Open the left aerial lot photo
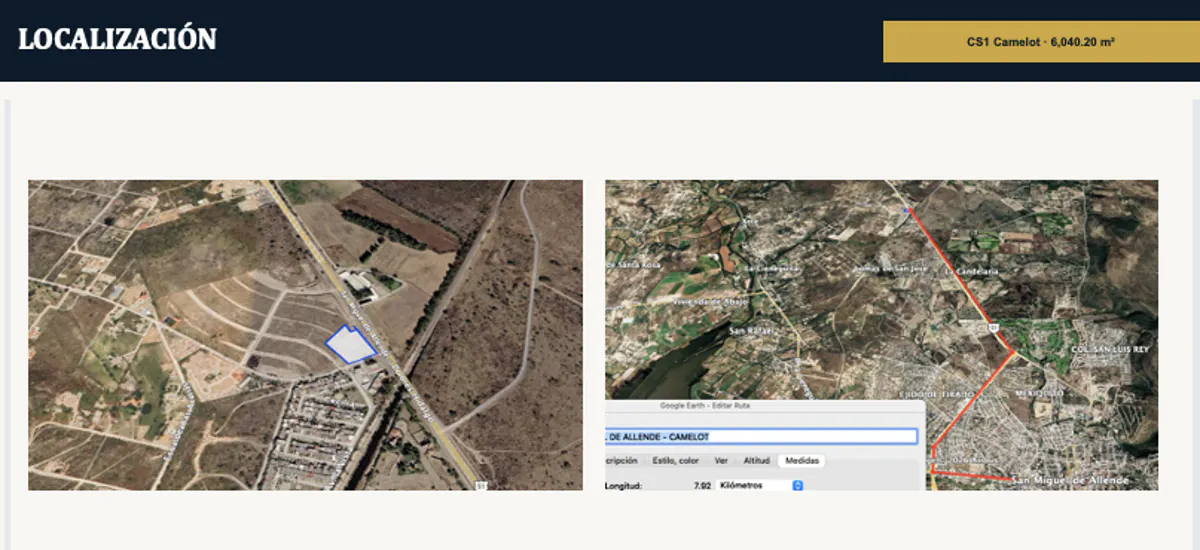The width and height of the screenshot is (1200, 550). (x=305, y=335)
